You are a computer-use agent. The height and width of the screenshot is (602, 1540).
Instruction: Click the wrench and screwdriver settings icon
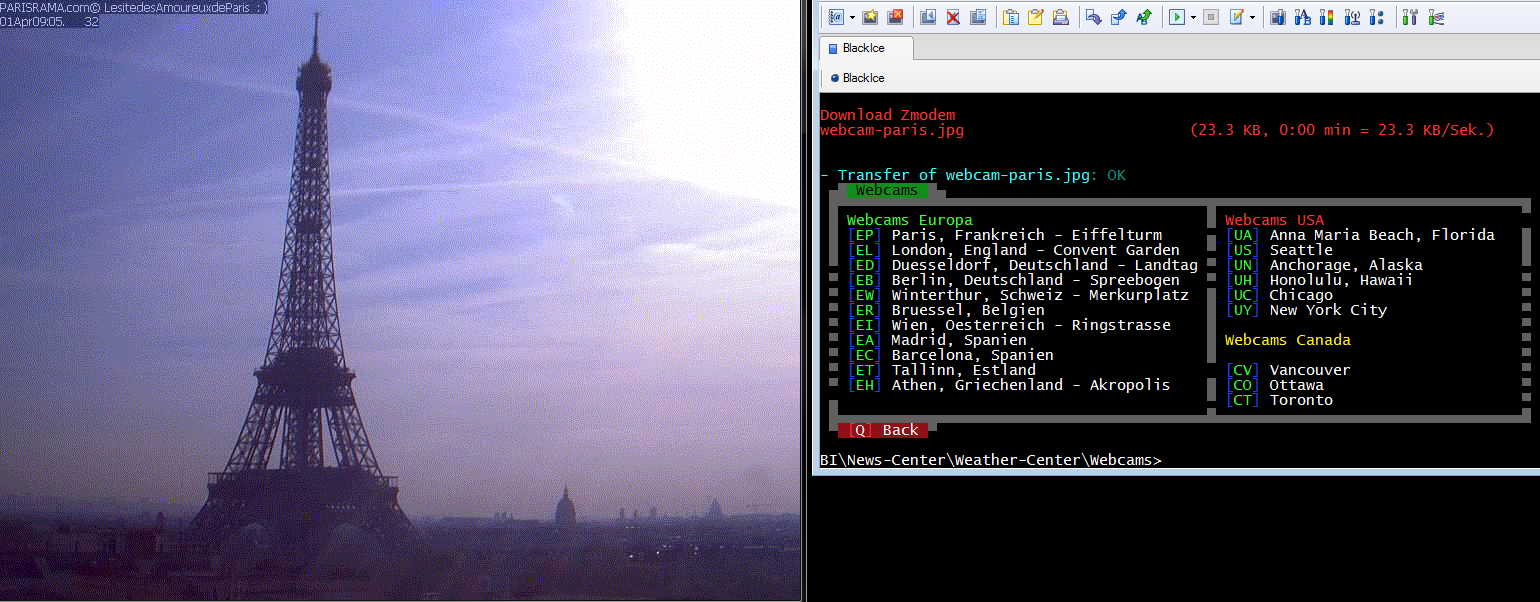tap(1411, 17)
